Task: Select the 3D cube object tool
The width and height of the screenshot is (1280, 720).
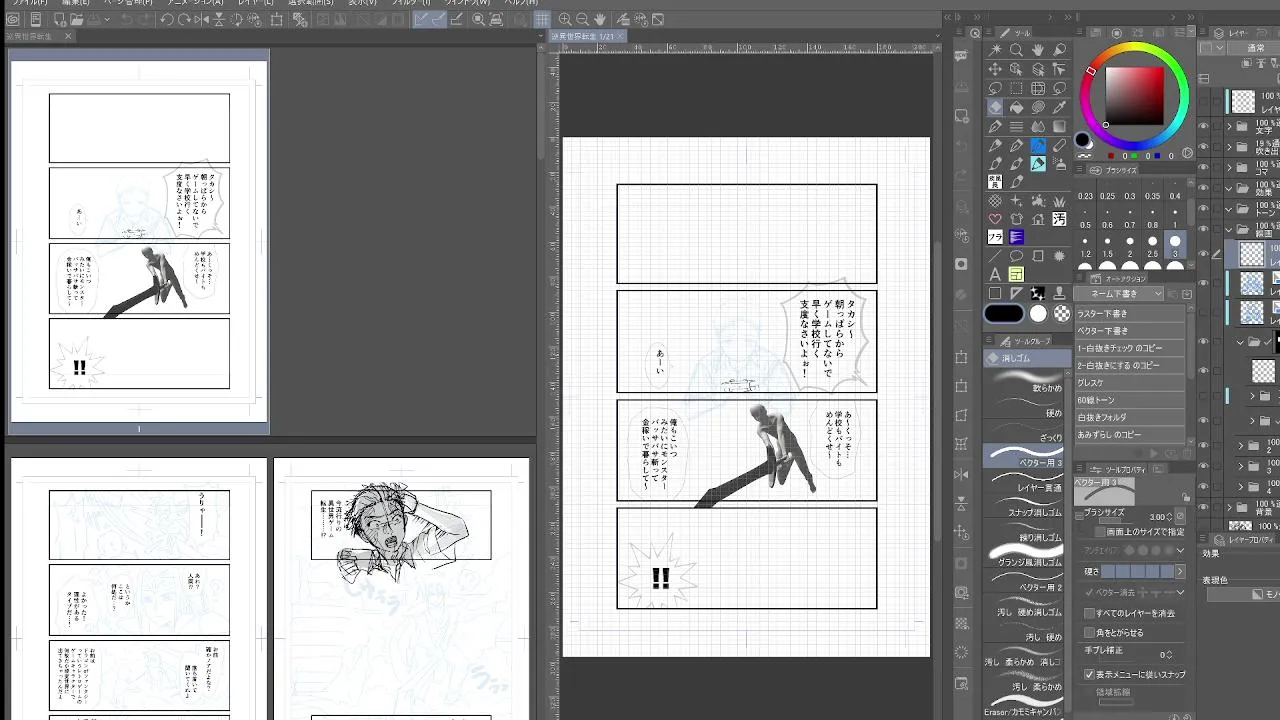Action: [x=1016, y=69]
